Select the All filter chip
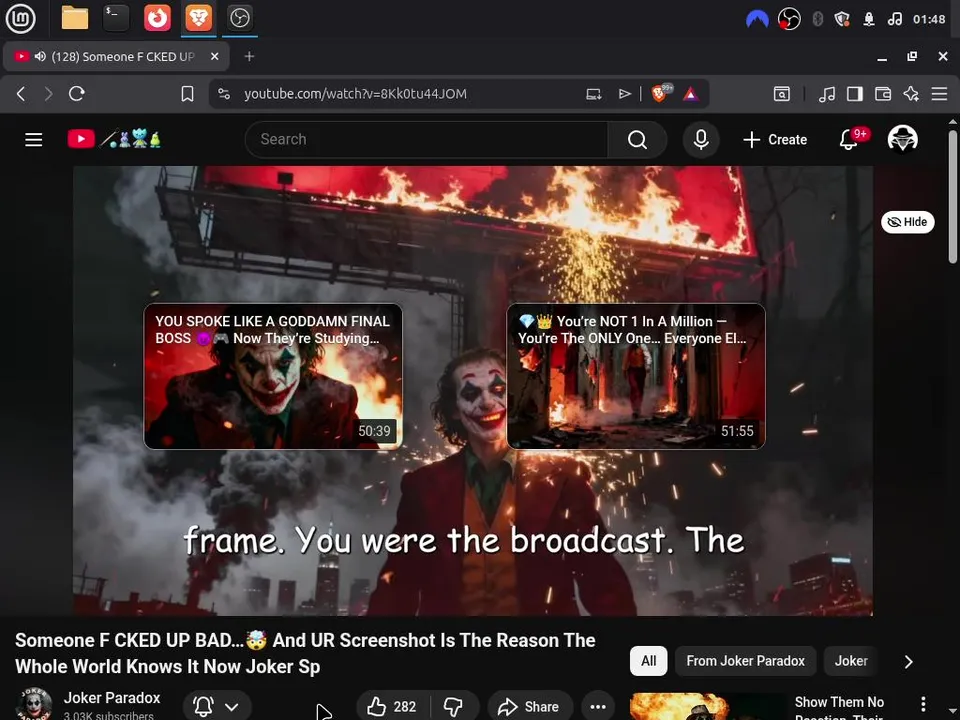This screenshot has height=720, width=960. [x=648, y=661]
